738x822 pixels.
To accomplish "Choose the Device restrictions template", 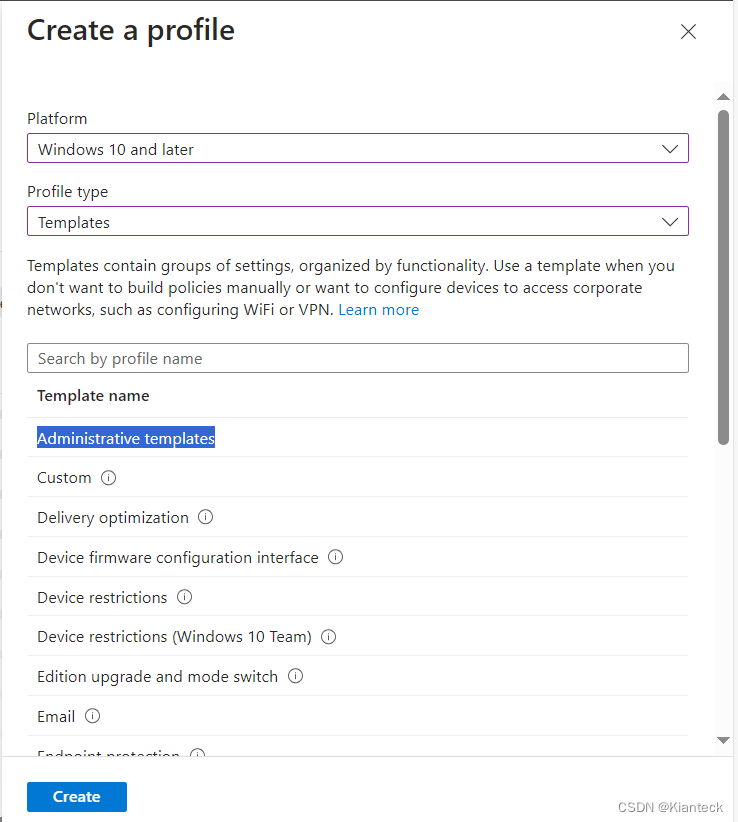I will [x=104, y=597].
